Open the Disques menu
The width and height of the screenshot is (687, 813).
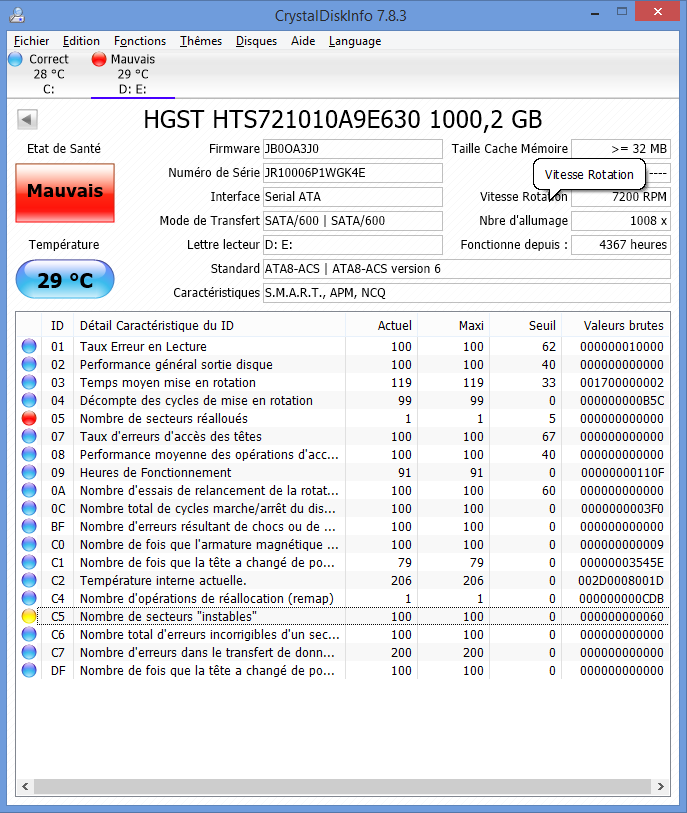click(x=256, y=41)
